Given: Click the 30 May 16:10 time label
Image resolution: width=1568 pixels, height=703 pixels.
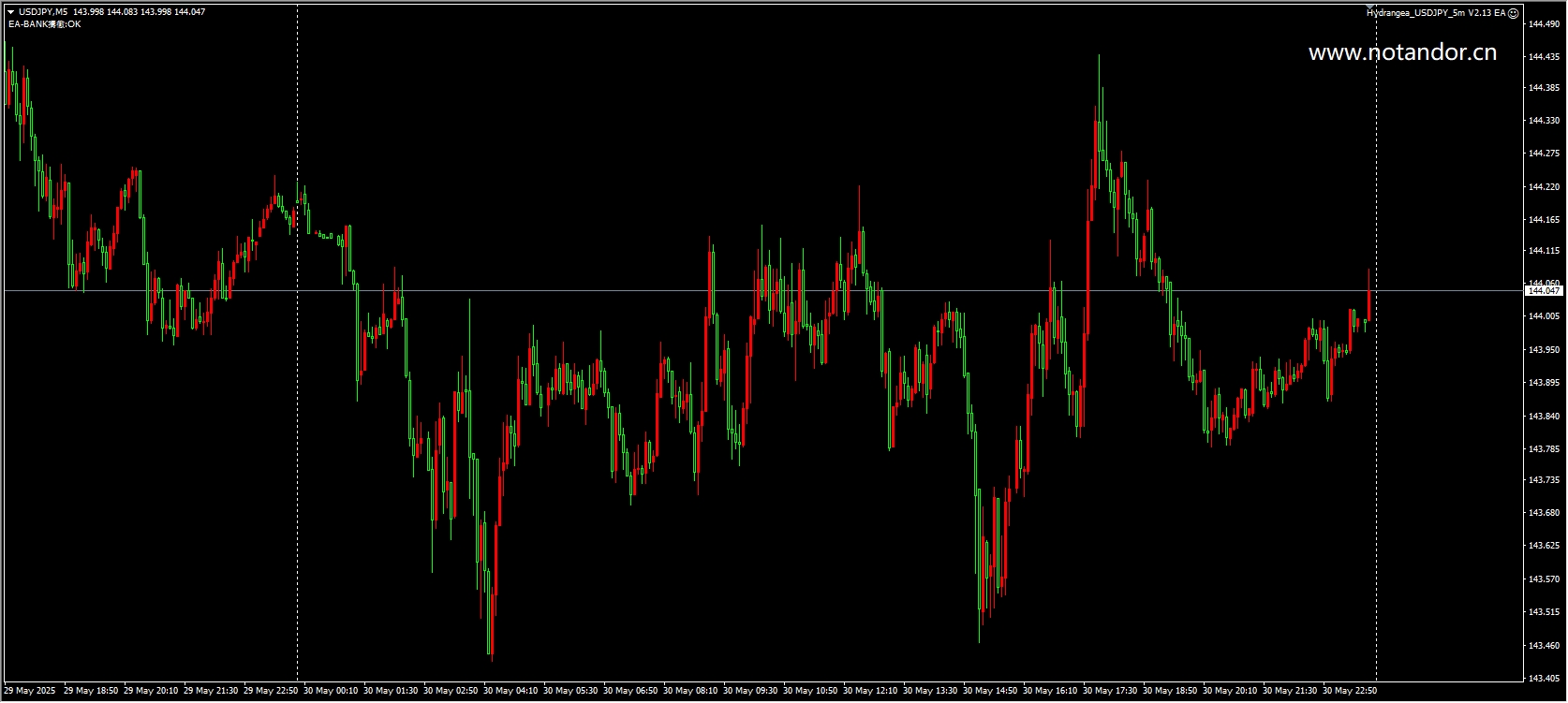Looking at the screenshot, I should pos(1050,691).
